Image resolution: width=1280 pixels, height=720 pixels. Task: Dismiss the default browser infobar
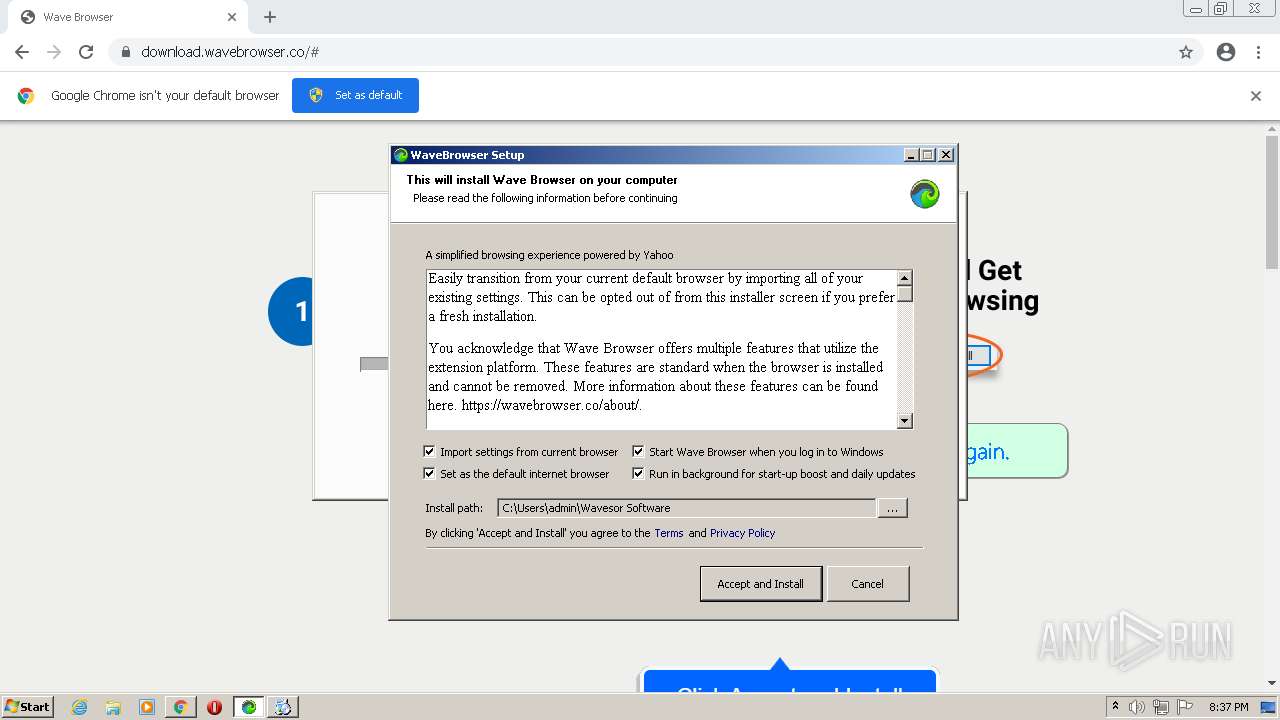pos(1256,96)
